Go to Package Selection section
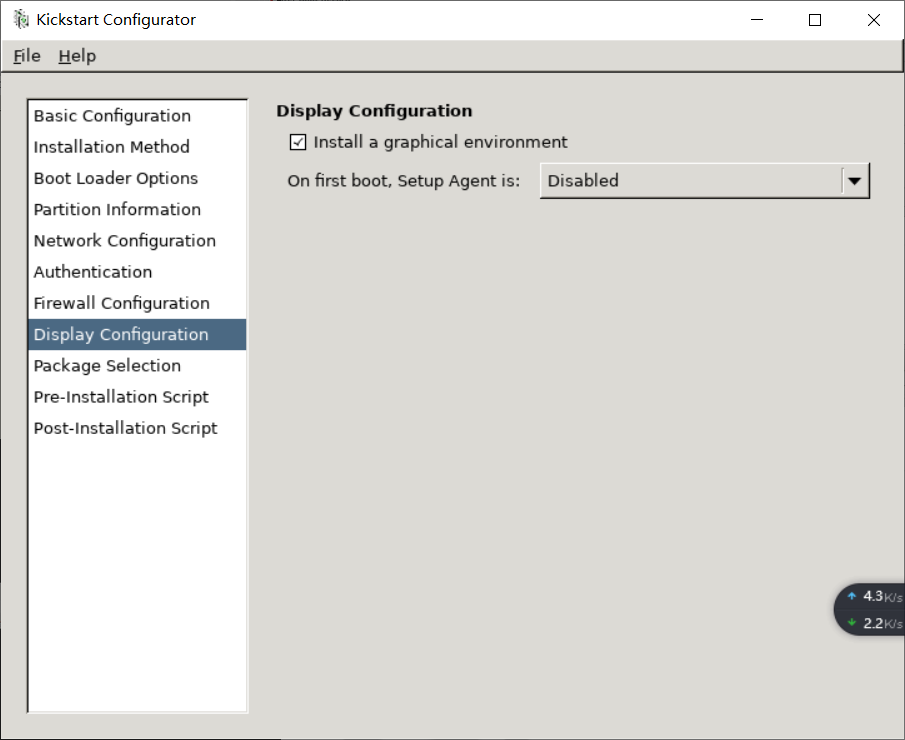This screenshot has height=740, width=905. pos(137,365)
